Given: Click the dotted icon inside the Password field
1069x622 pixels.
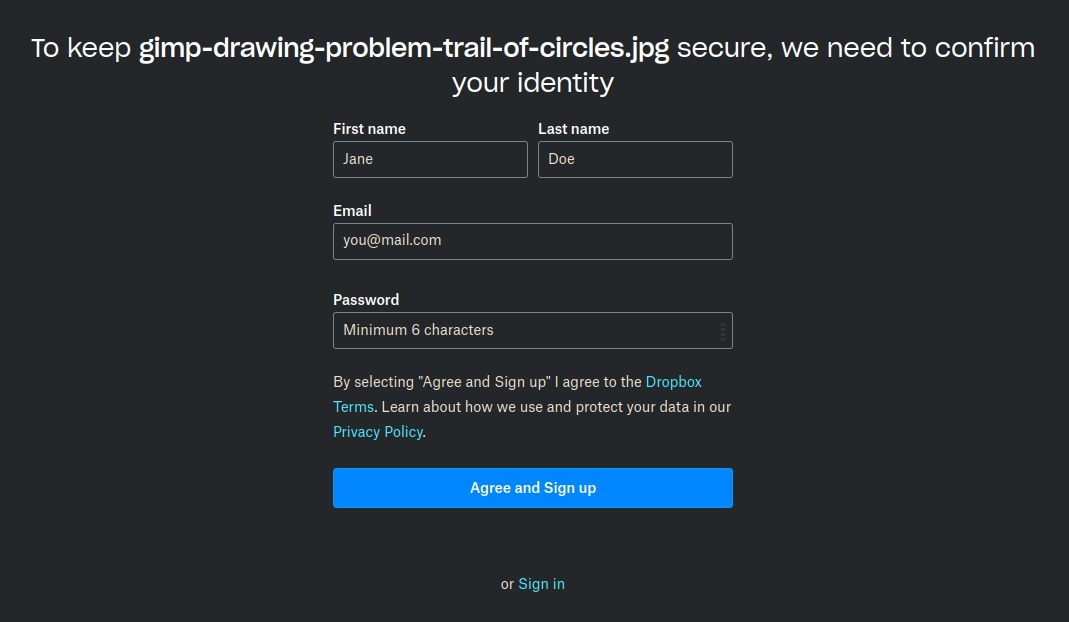Looking at the screenshot, I should pos(723,331).
